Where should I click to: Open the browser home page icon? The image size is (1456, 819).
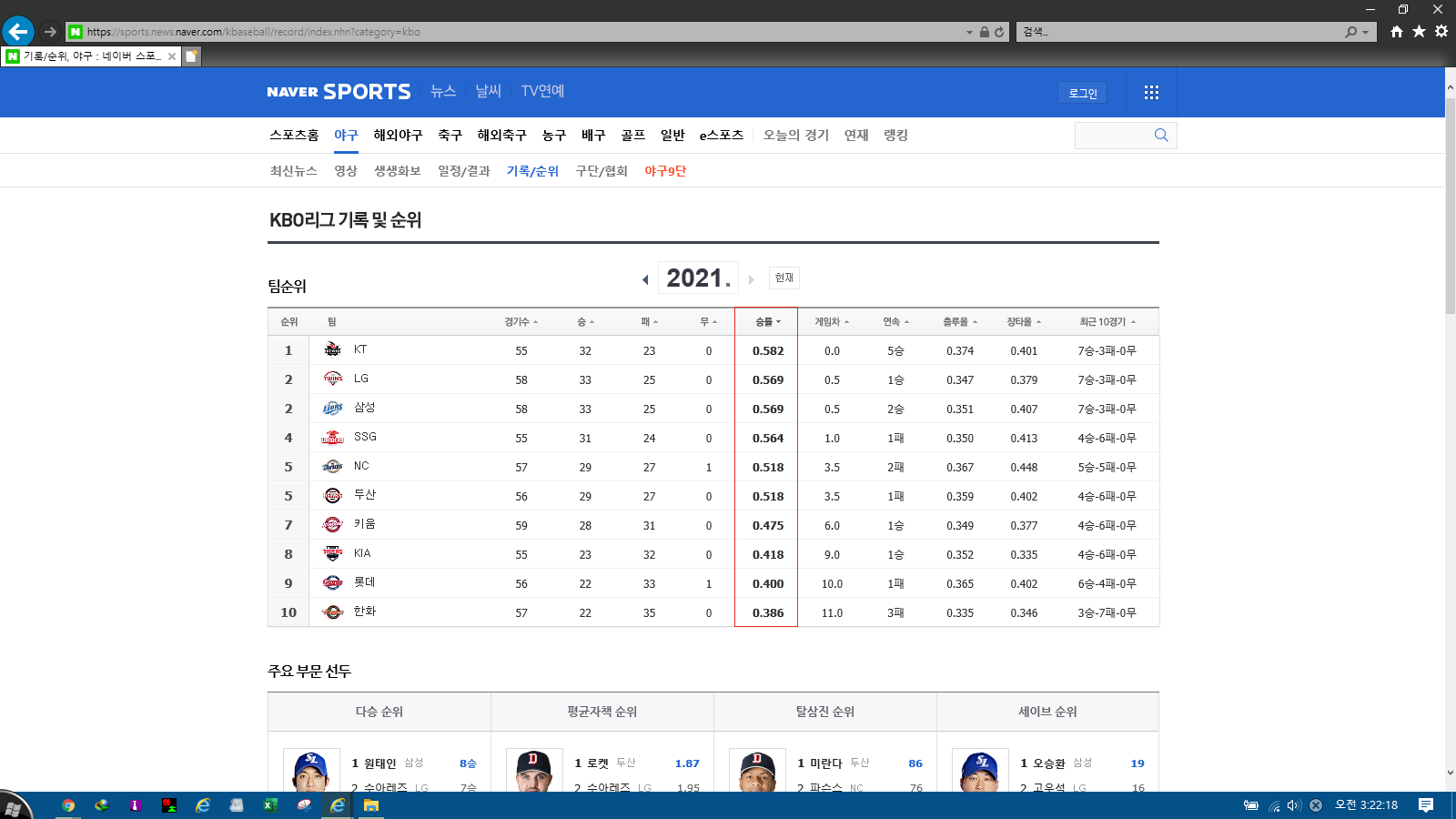[1397, 32]
